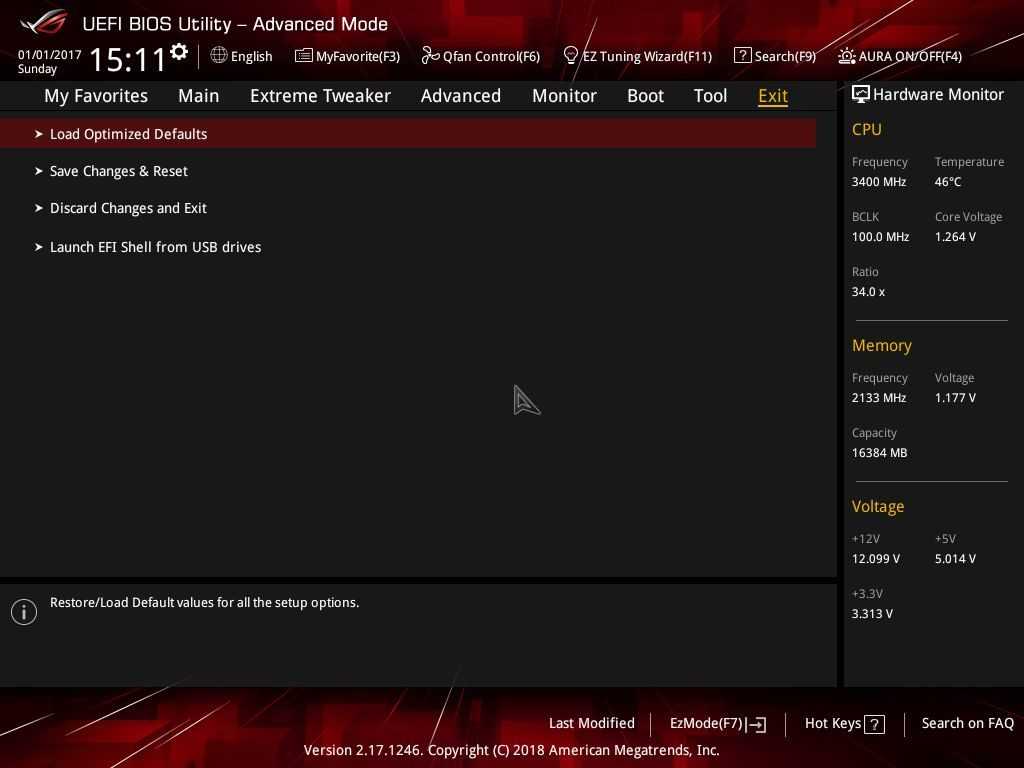Launch EFI Shell from USB drives
This screenshot has height=768, width=1024.
(155, 247)
